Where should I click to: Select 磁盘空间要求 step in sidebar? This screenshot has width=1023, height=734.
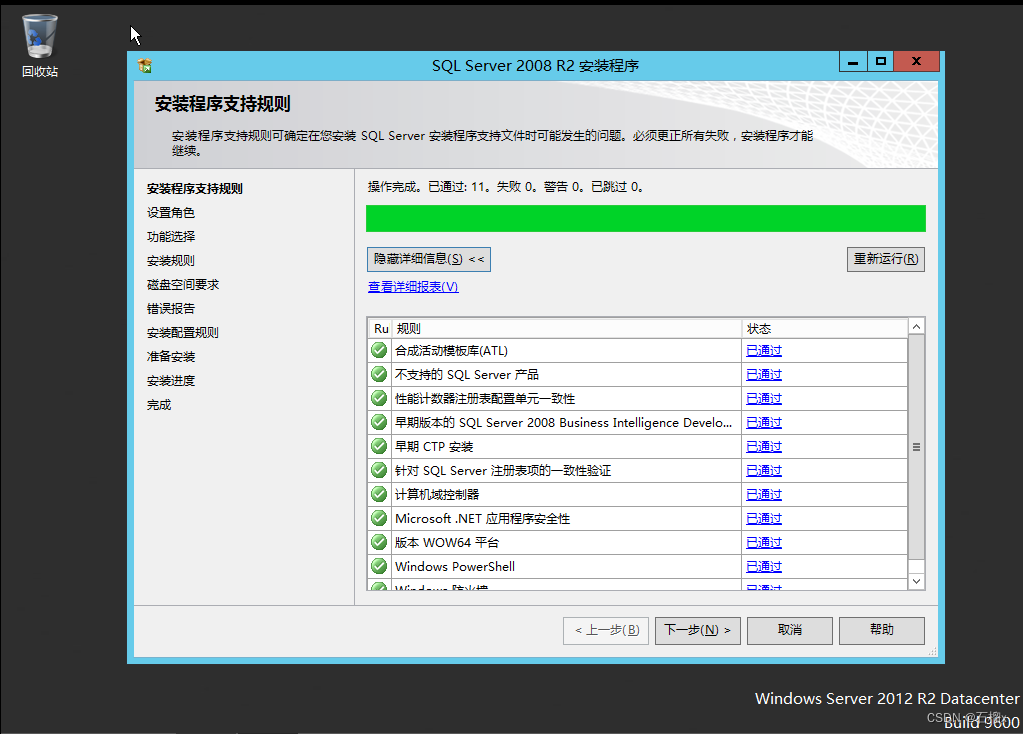click(x=183, y=284)
